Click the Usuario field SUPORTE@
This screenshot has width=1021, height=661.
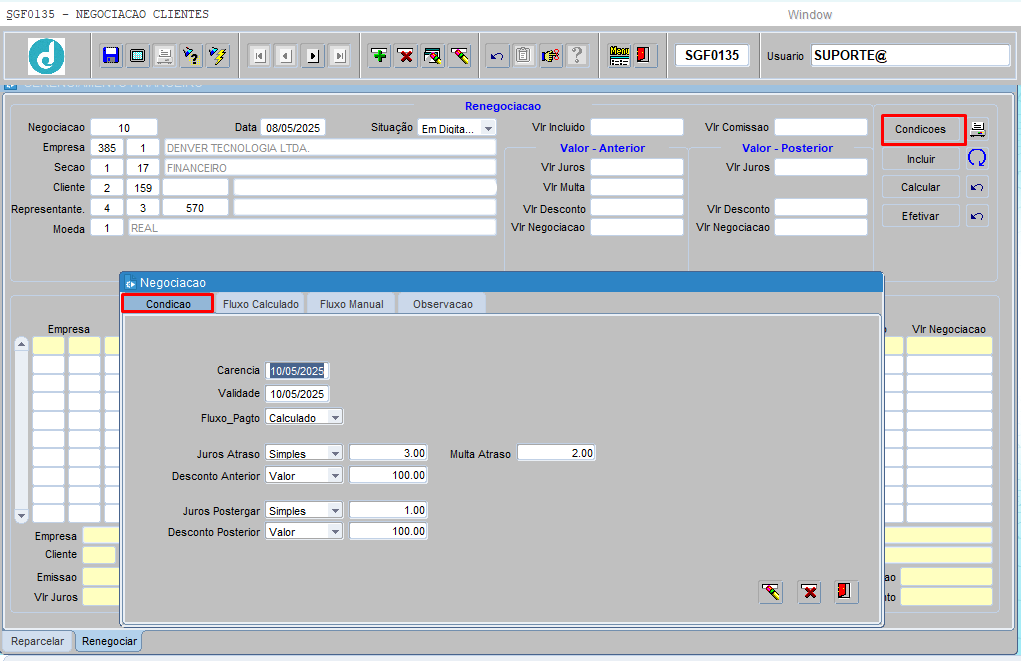pos(910,55)
